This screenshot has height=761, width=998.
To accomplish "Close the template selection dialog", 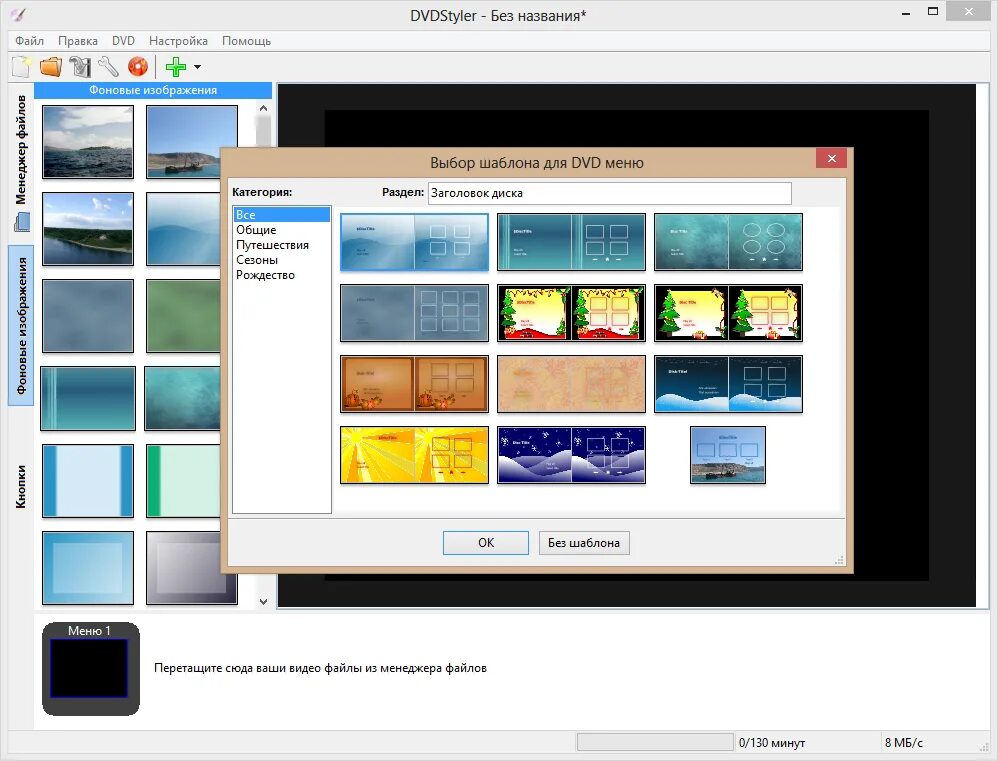I will tap(831, 158).
